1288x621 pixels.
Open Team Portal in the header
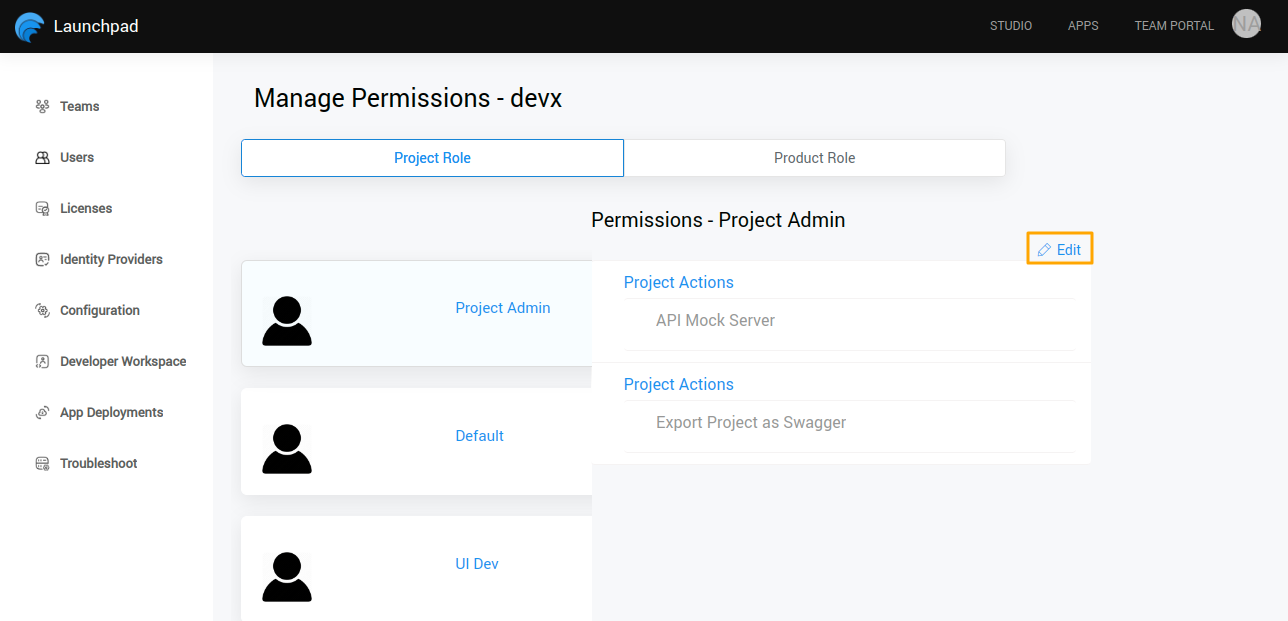1174,26
